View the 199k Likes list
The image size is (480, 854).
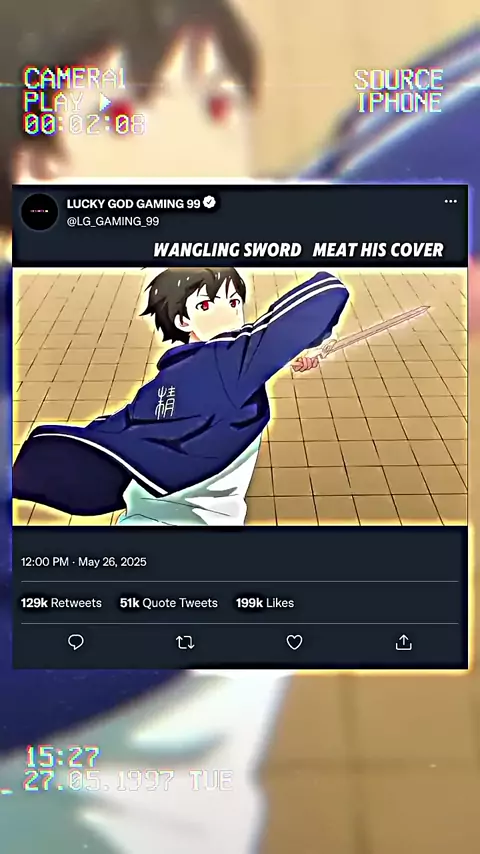coord(265,603)
